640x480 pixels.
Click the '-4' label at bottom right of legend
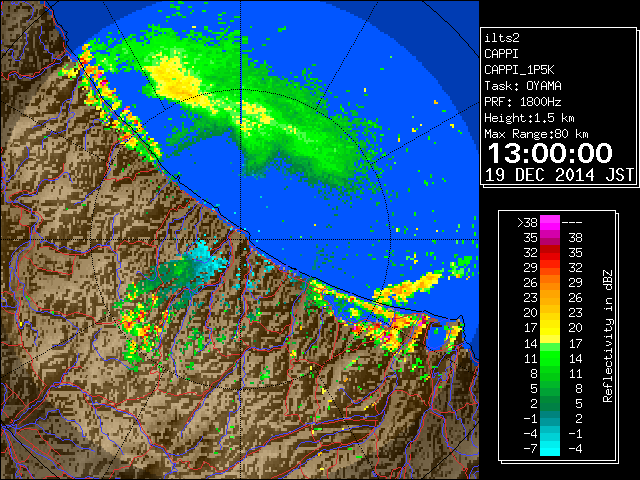pyautogui.click(x=575, y=449)
